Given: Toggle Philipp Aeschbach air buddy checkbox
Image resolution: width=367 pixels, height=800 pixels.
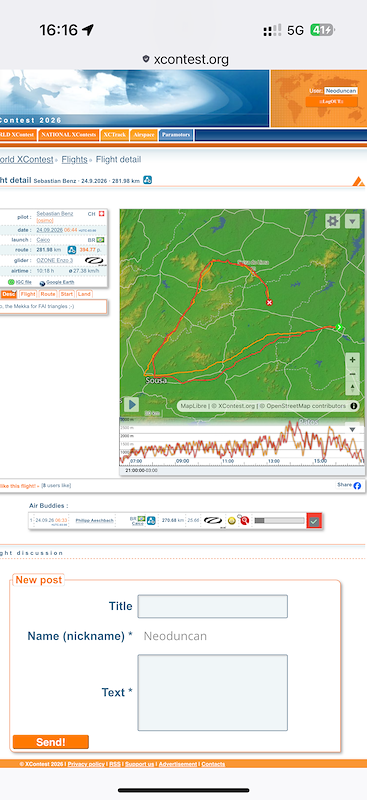Looking at the screenshot, I should tap(314, 521).
